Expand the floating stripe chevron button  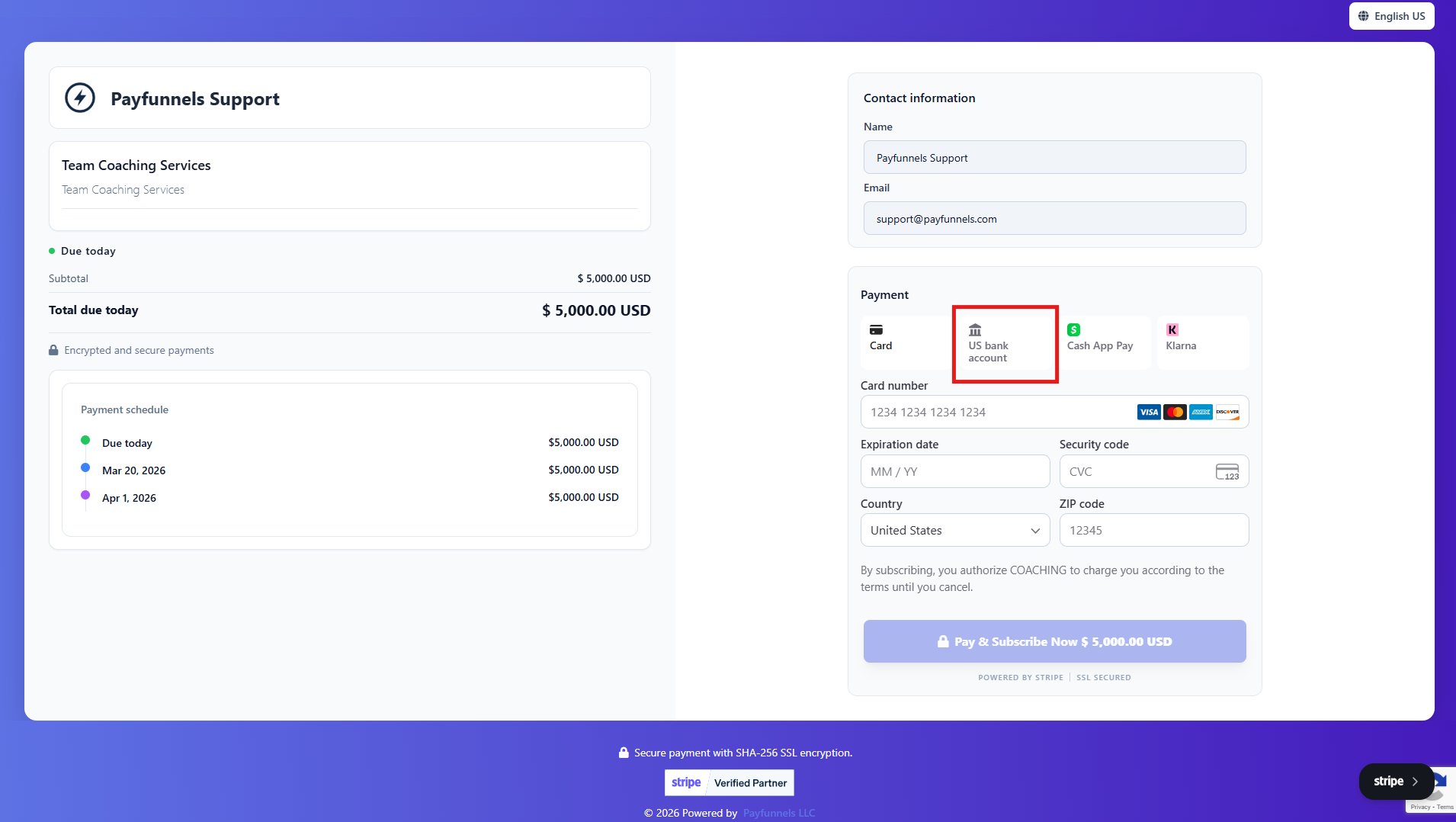pos(1397,782)
